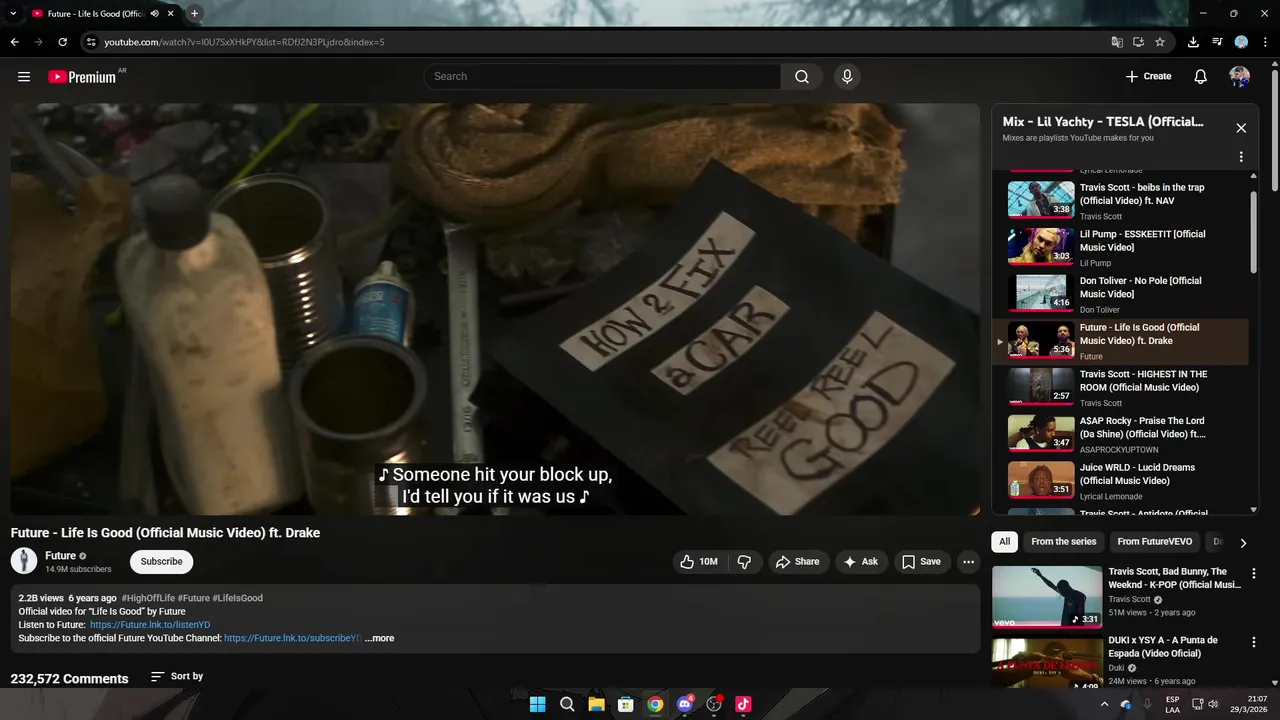Expand description with ...more

coord(379,638)
